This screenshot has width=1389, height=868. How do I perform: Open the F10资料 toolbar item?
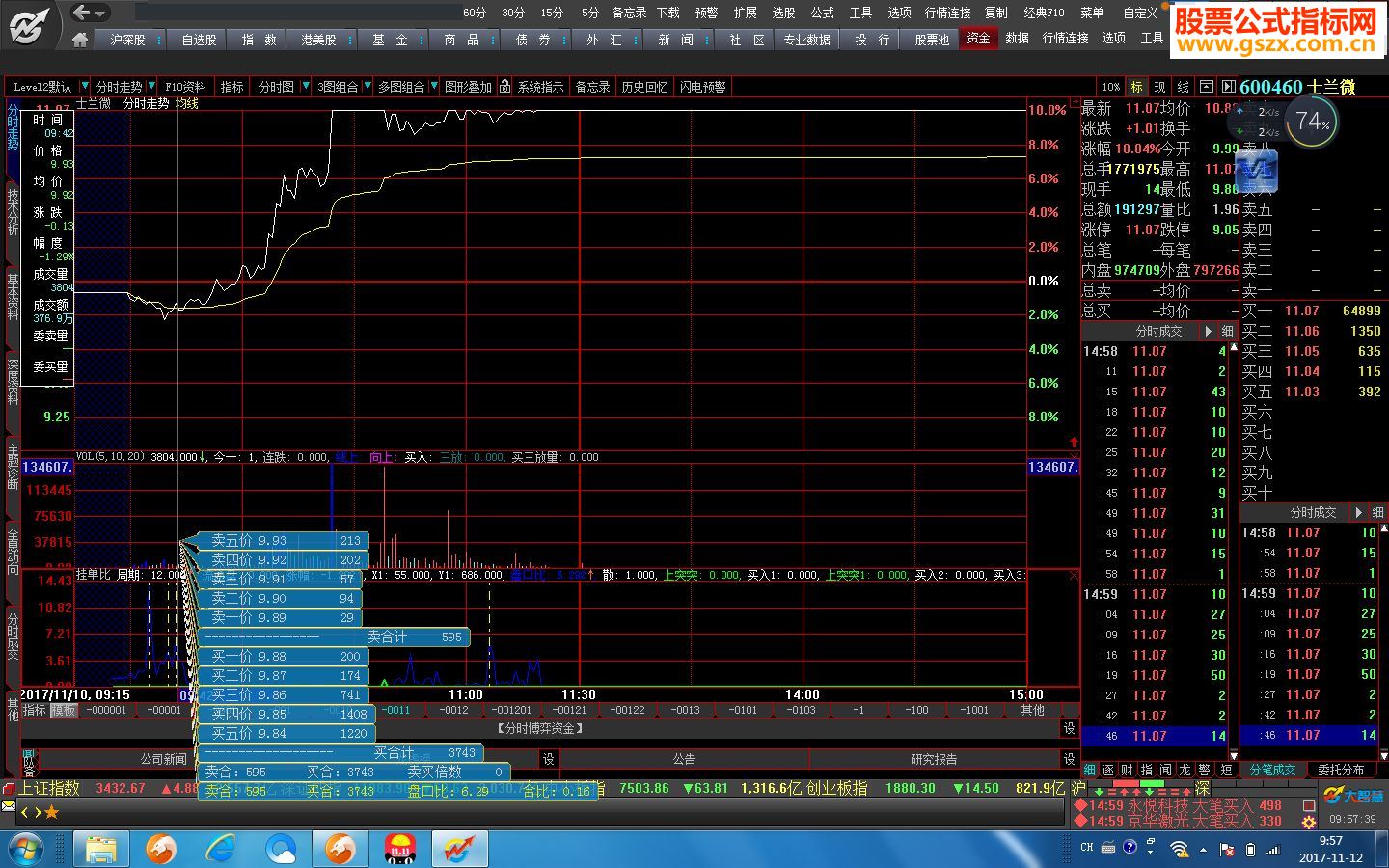[185, 87]
